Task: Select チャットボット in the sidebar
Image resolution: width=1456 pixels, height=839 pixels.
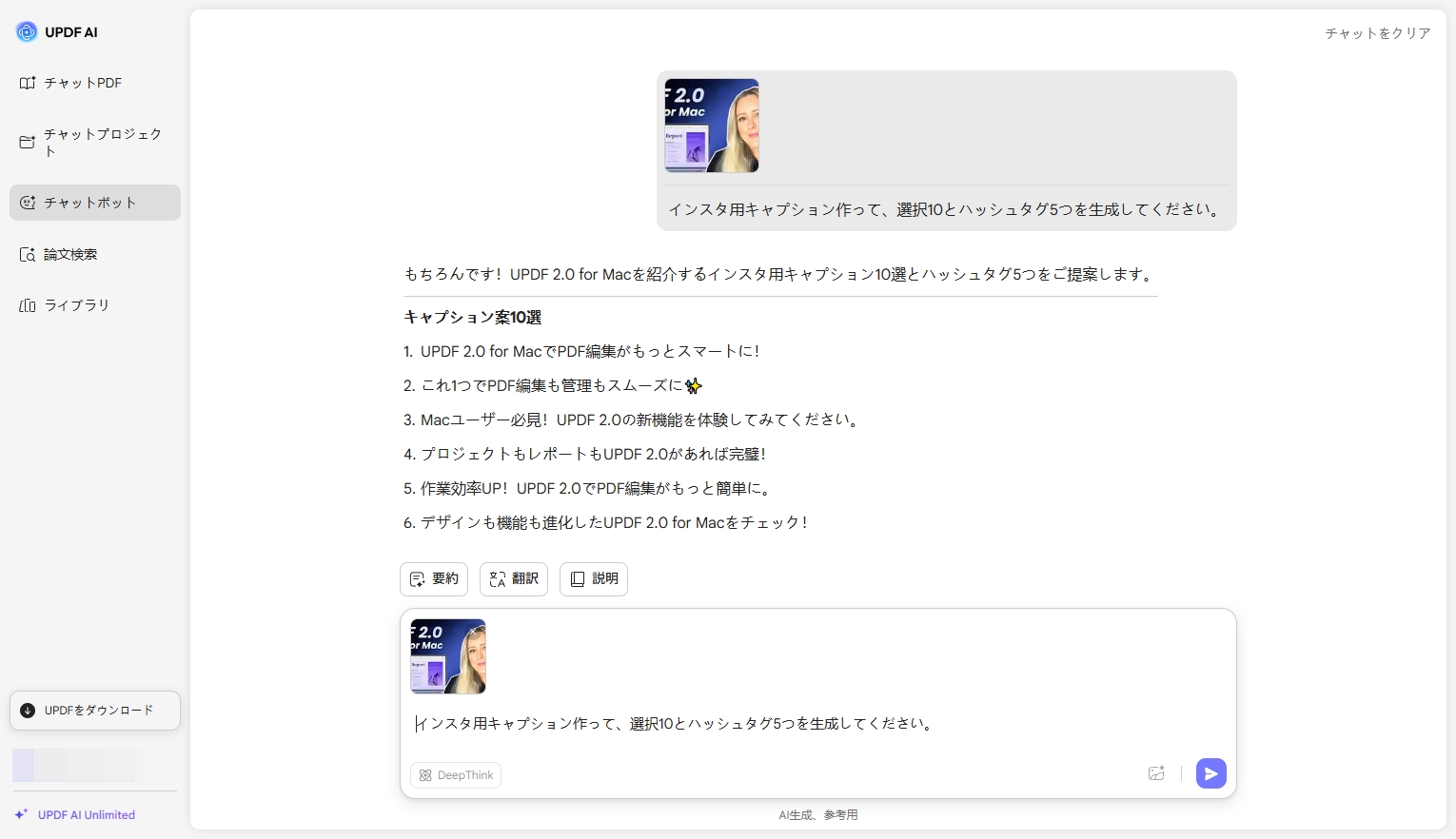Action: 95,203
